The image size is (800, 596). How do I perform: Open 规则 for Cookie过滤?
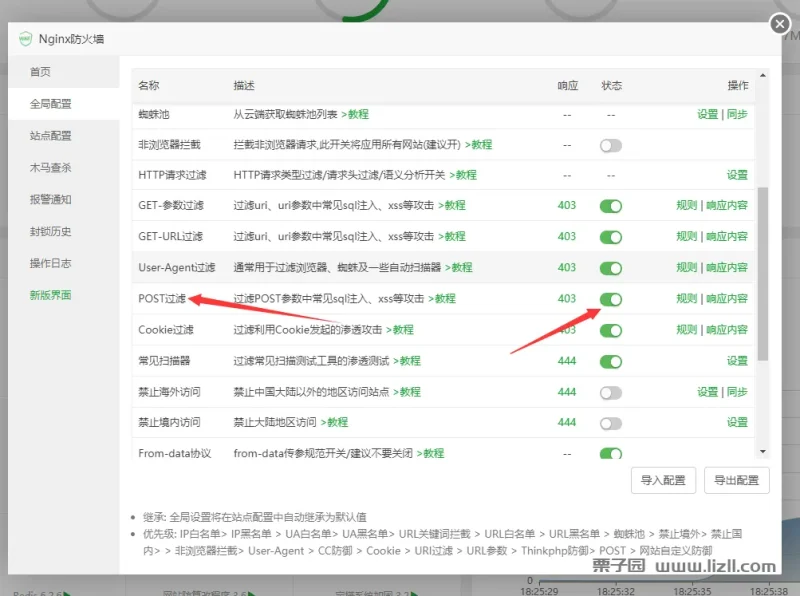687,330
